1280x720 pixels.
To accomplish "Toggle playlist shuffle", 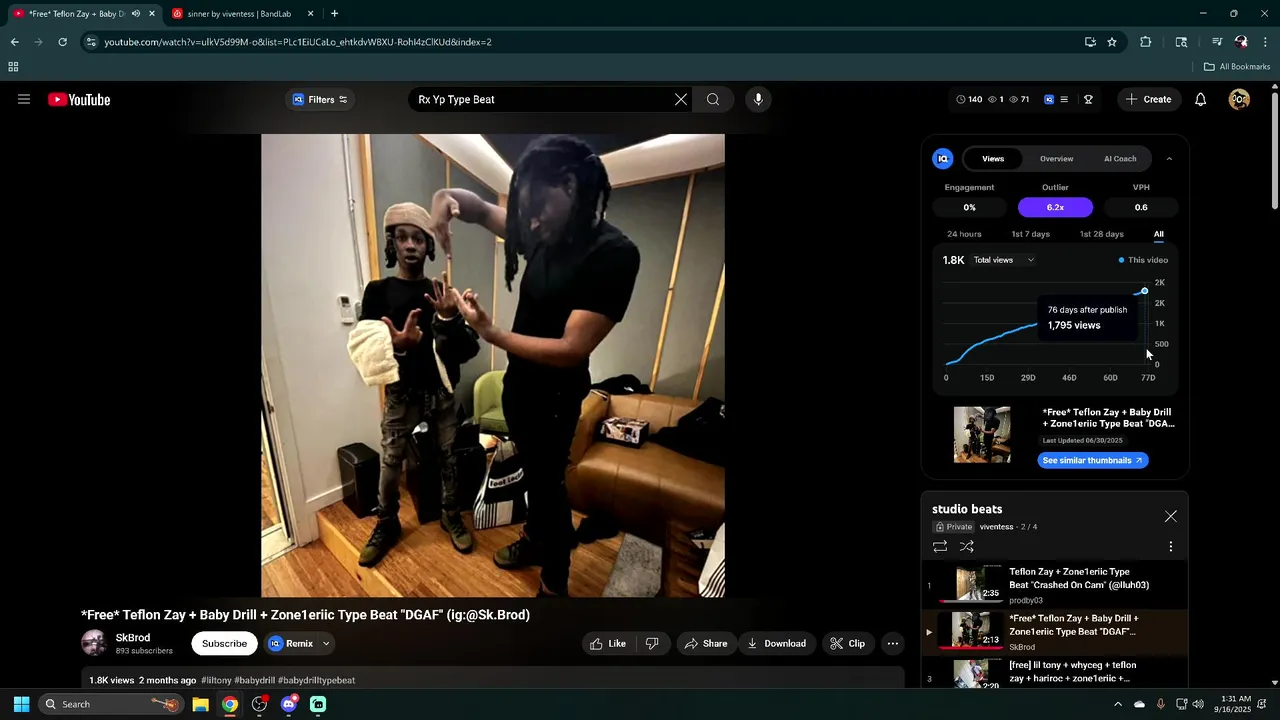I will tap(967, 546).
